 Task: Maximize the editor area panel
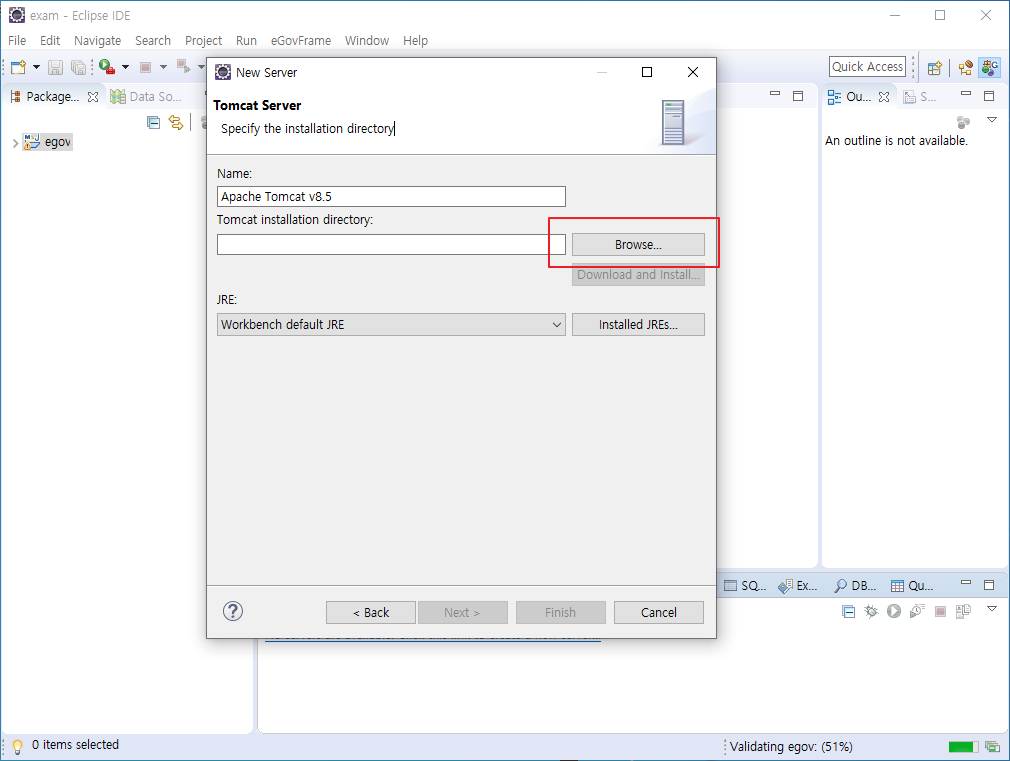tap(798, 96)
